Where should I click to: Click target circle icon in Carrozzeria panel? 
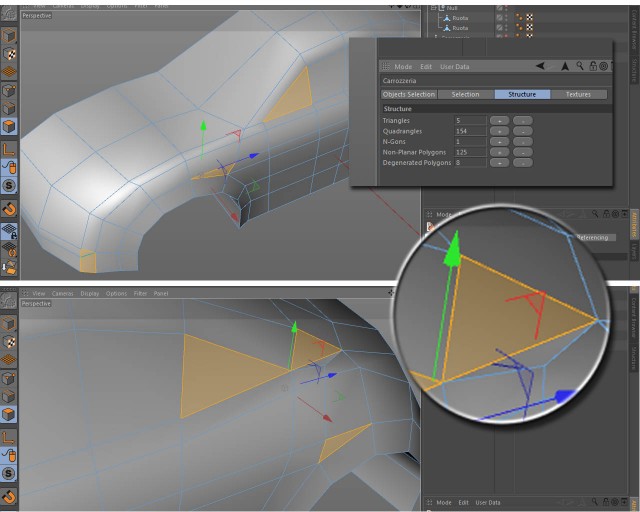click(603, 66)
